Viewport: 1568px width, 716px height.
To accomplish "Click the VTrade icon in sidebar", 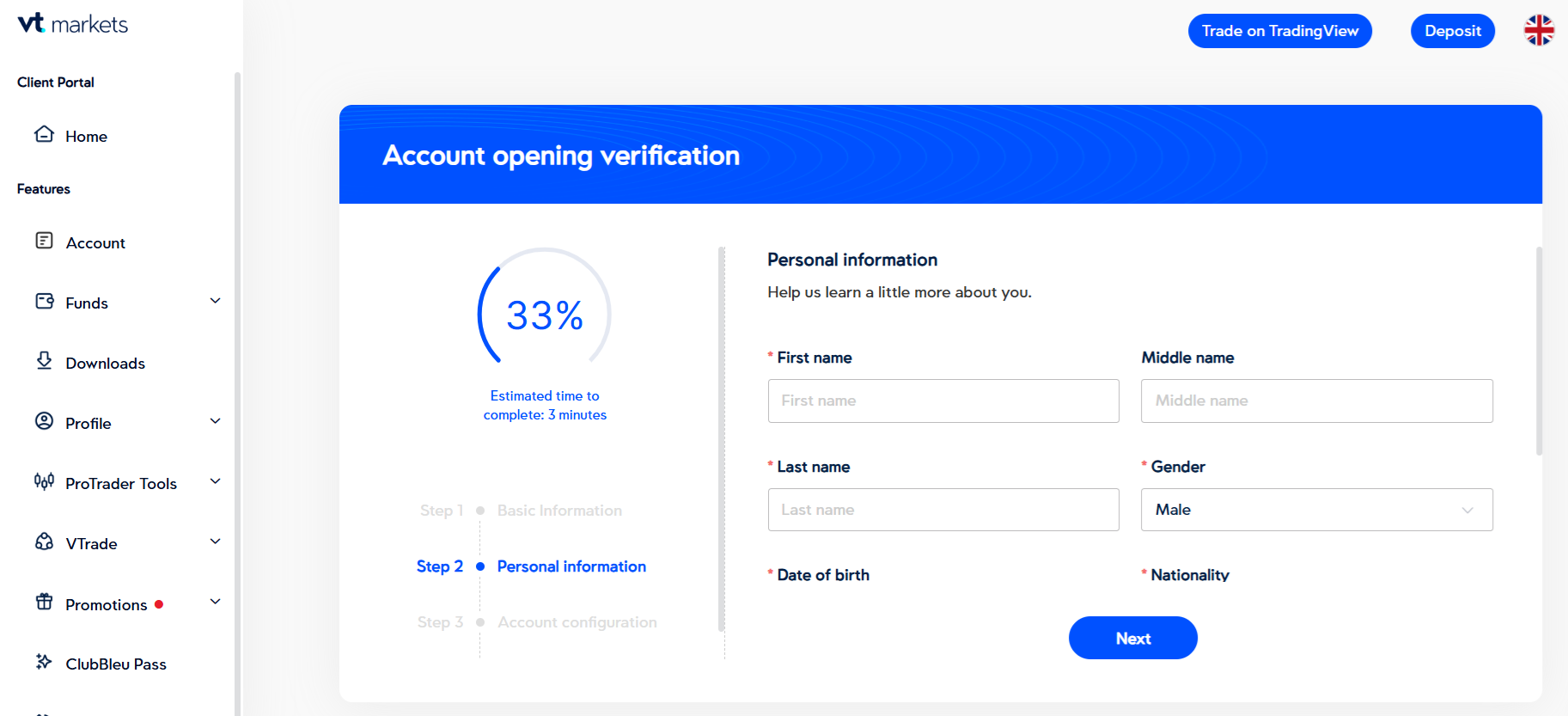I will click(44, 542).
